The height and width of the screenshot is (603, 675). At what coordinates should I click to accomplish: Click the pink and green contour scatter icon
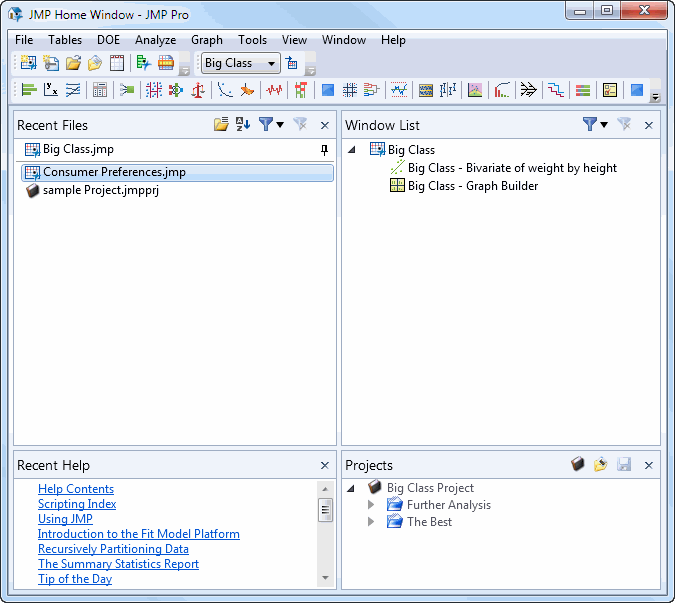pyautogui.click(x=475, y=90)
